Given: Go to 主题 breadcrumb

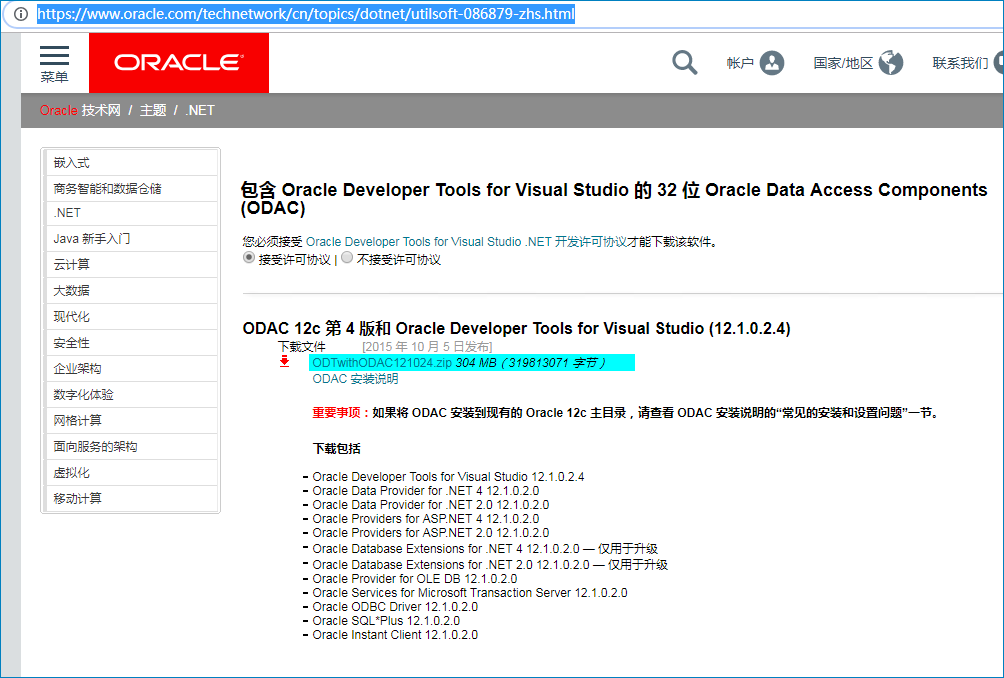Looking at the screenshot, I should coord(153,110).
